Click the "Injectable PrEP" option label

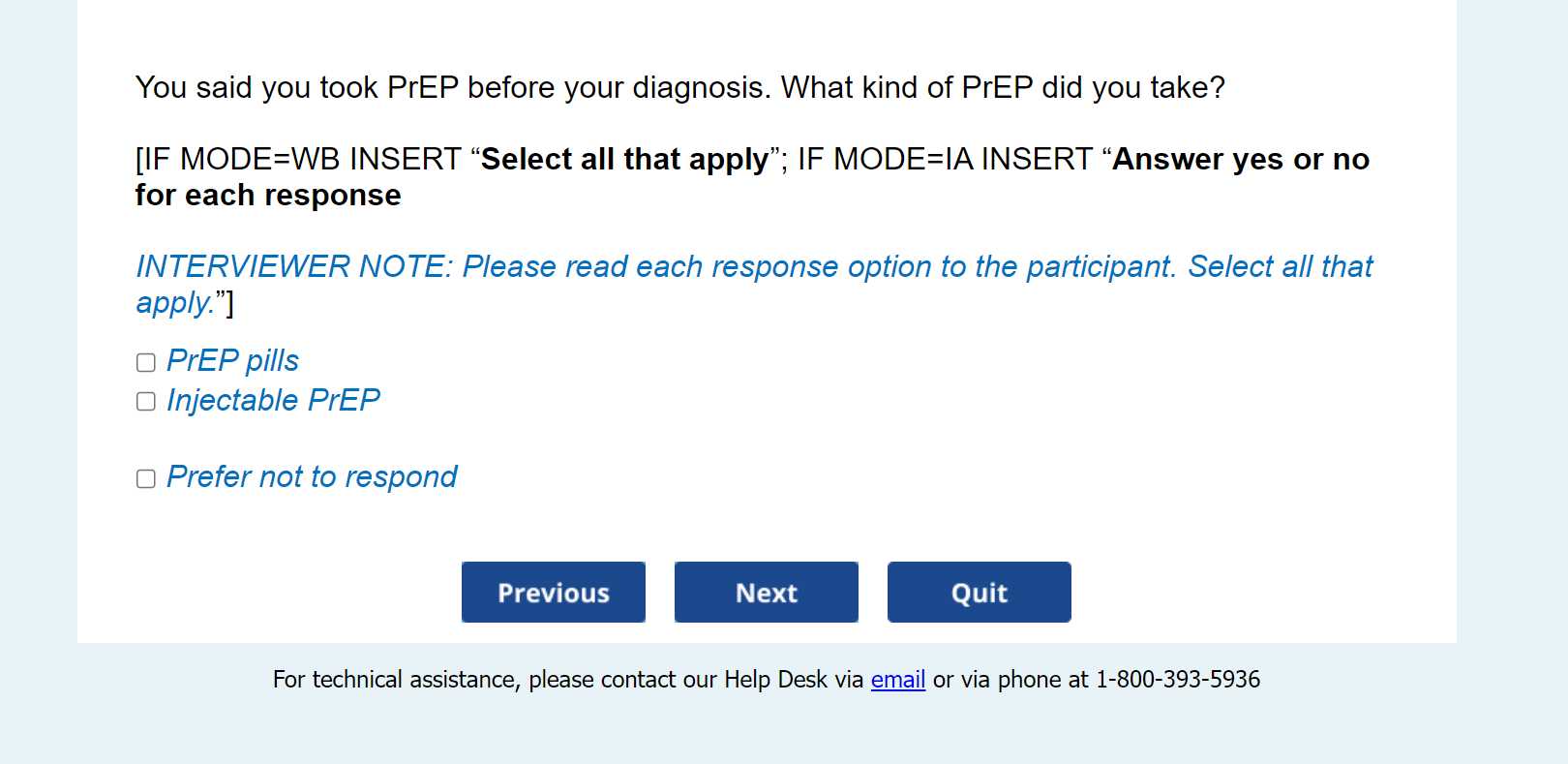click(x=273, y=400)
